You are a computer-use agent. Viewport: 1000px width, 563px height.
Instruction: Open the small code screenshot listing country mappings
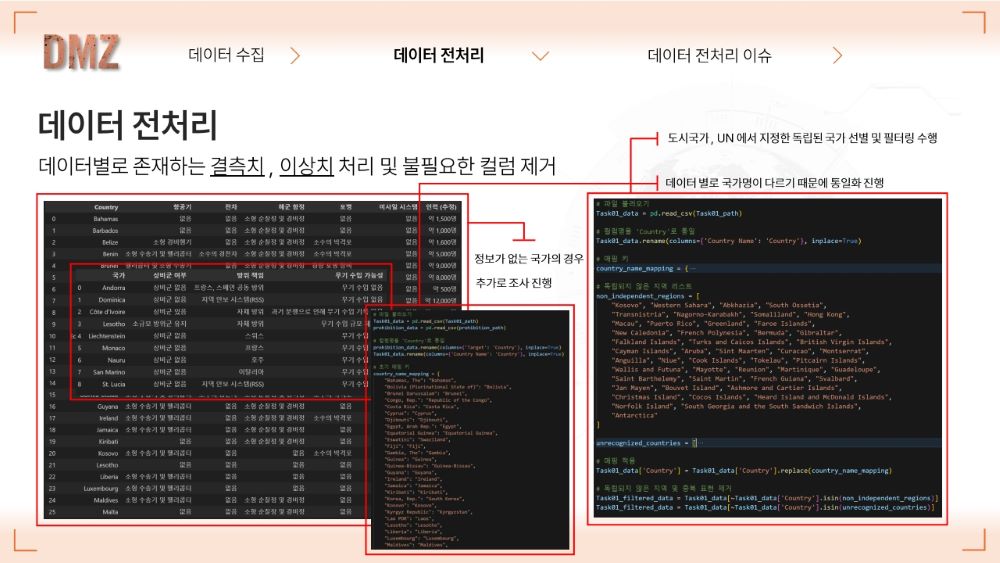(x=471, y=430)
